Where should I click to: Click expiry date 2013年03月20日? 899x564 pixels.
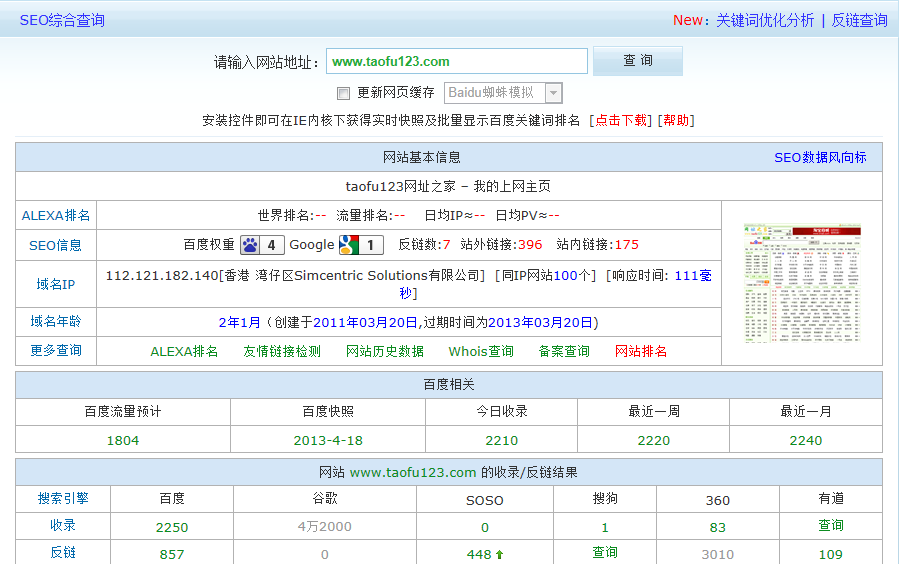(x=540, y=323)
